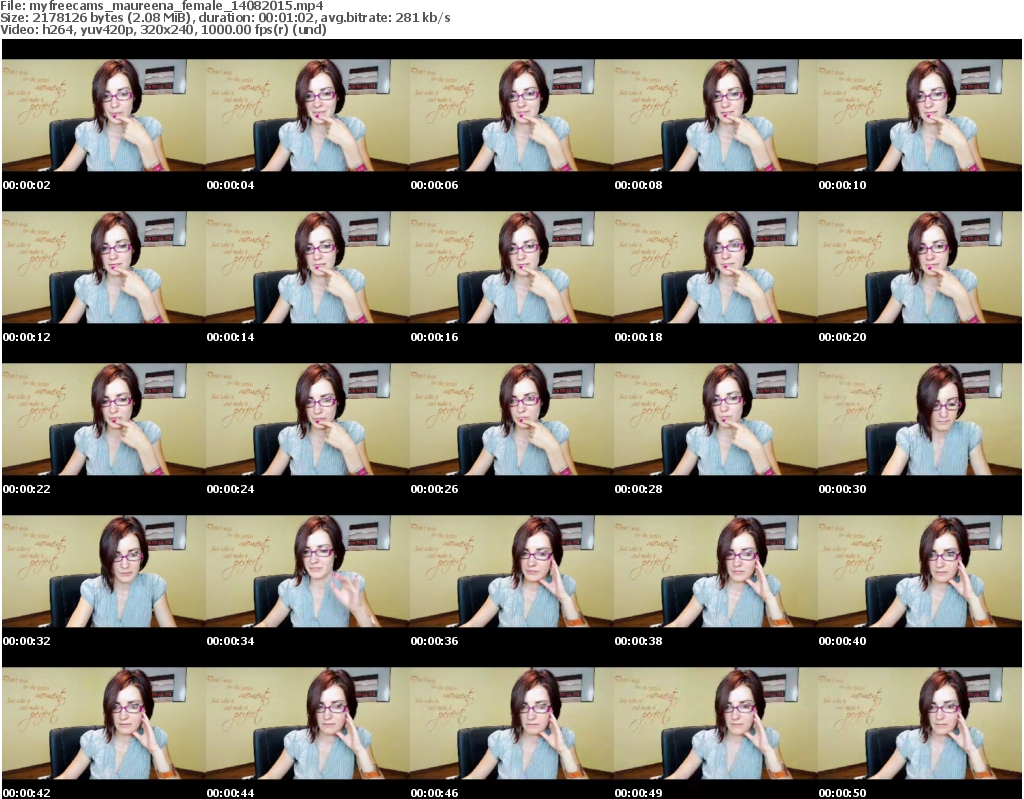Select the frame thumbnail above timestamp 00:00:04
Screen dimensions: 1024x799
[x=308, y=116]
